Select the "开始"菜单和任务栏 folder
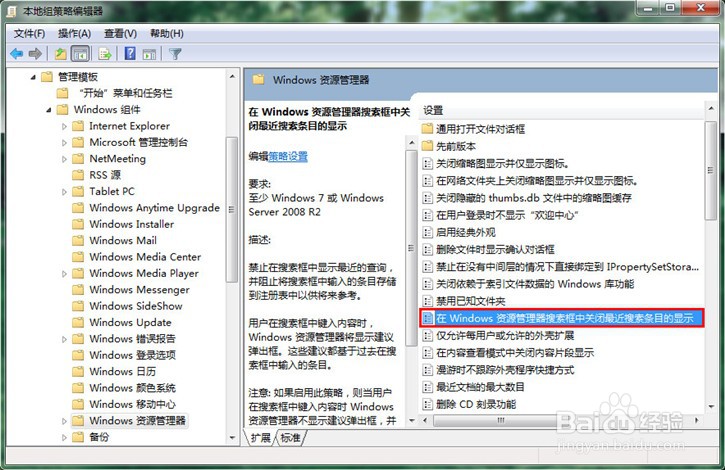This screenshot has height=470, width=725. (x=125, y=93)
